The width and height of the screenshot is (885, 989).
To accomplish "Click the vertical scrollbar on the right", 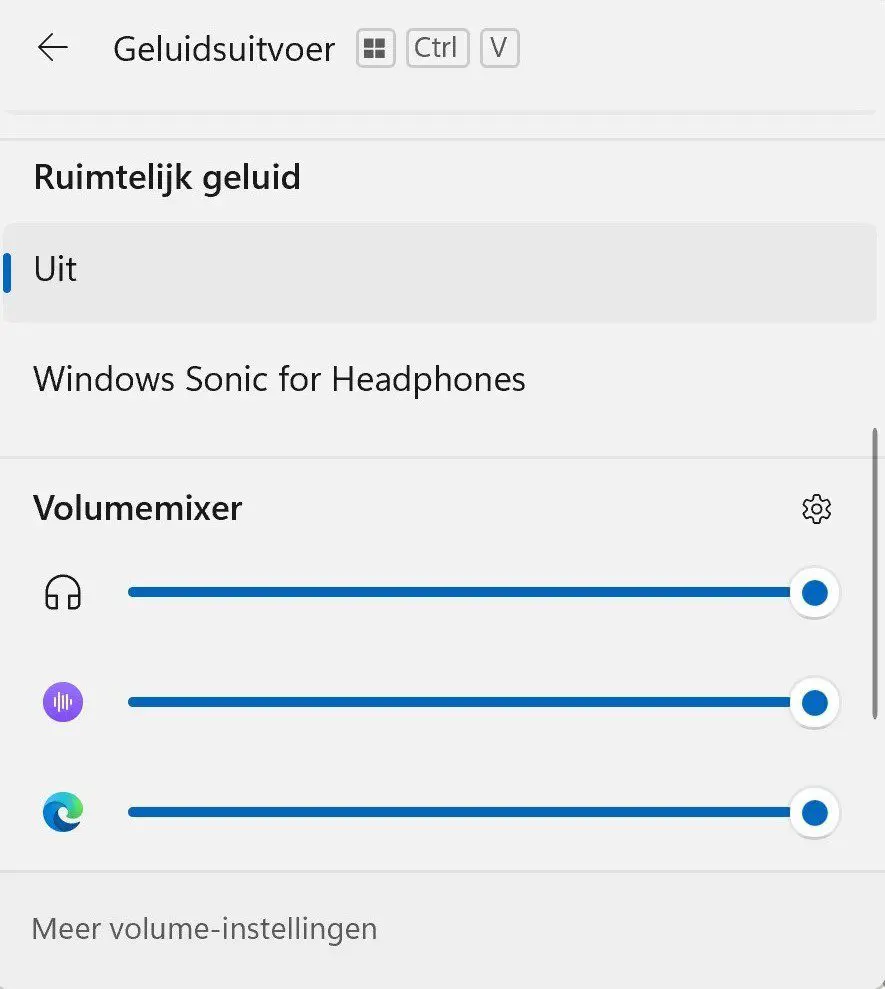I will click(874, 573).
